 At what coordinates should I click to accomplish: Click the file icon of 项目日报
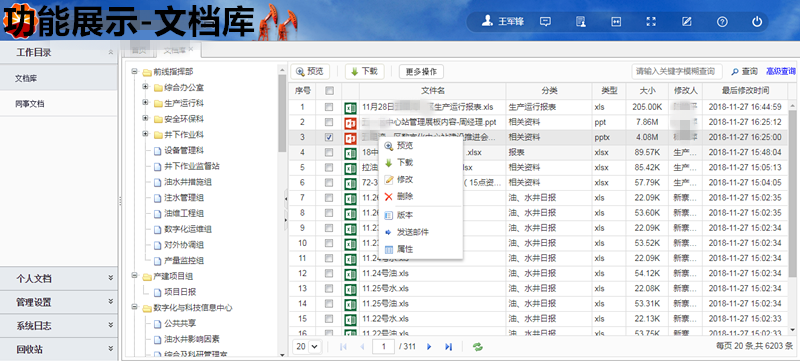tap(158, 292)
